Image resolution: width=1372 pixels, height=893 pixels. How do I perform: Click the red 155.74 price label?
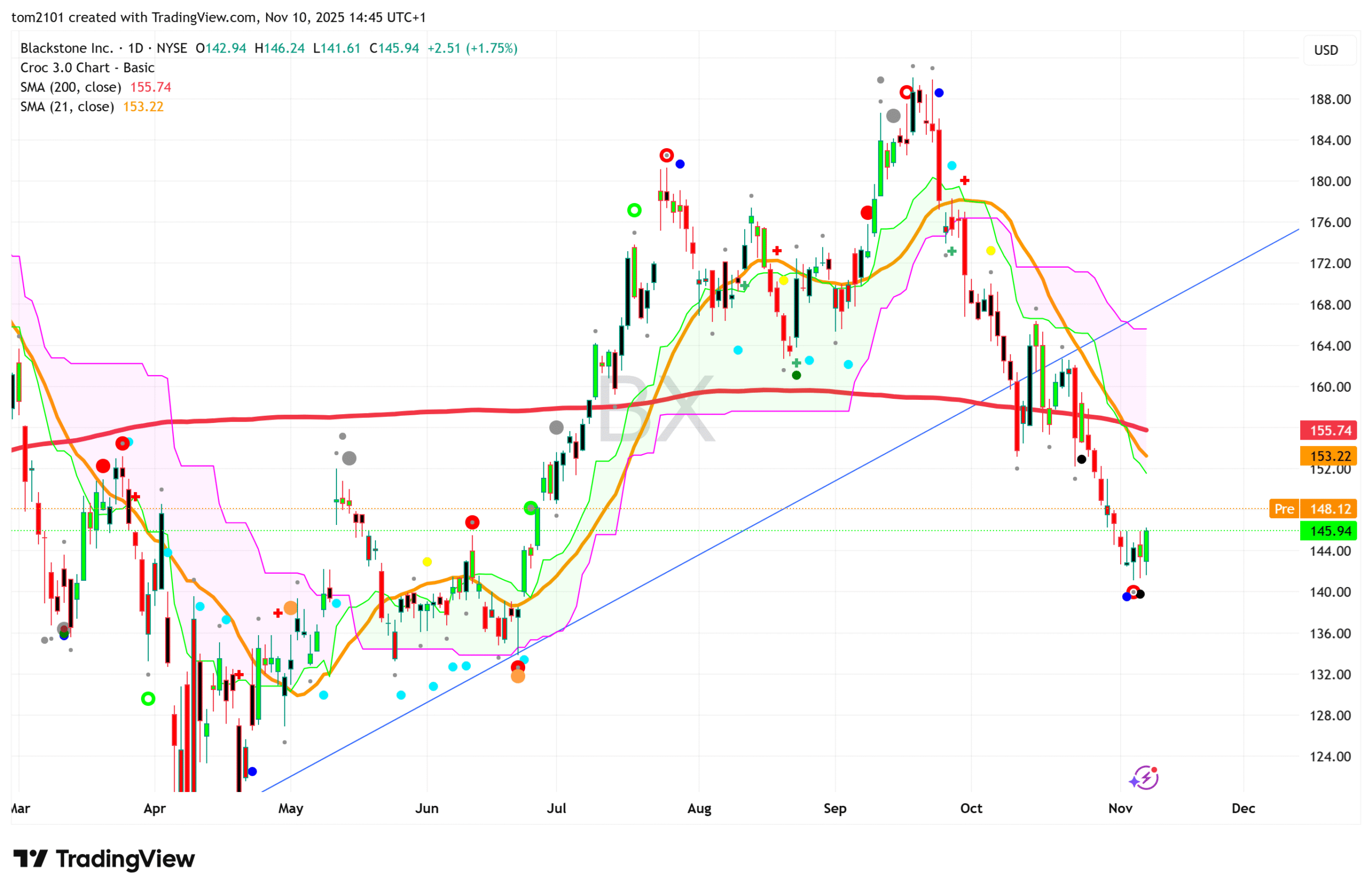pyautogui.click(x=1329, y=431)
